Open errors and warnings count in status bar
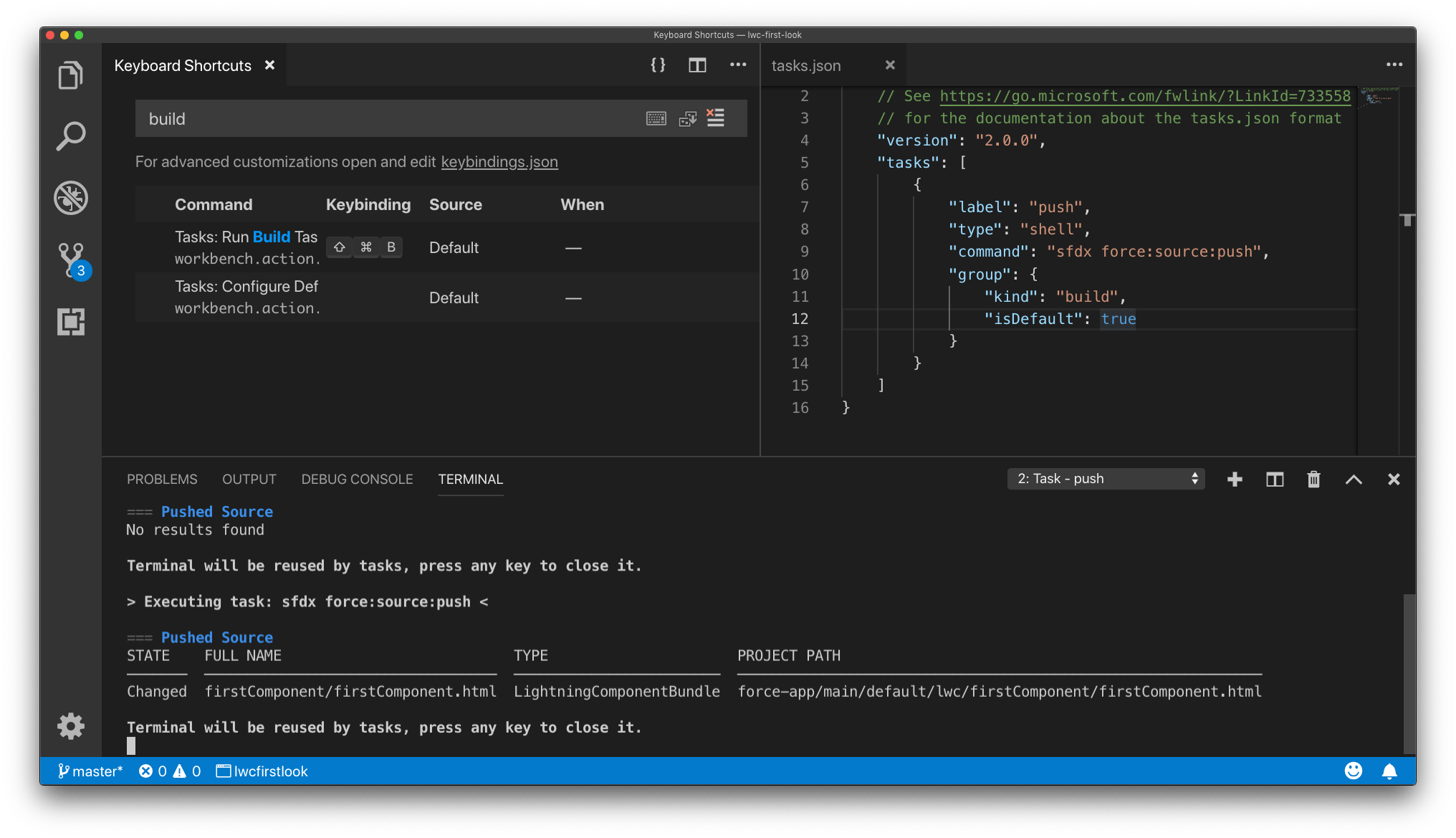 [x=170, y=771]
